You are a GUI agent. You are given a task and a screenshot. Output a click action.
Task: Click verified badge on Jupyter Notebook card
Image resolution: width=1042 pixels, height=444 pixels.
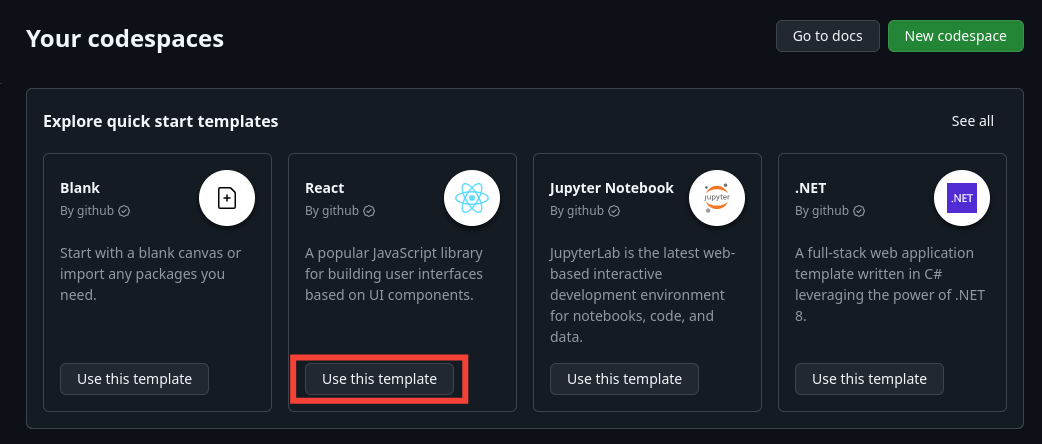click(x=615, y=211)
